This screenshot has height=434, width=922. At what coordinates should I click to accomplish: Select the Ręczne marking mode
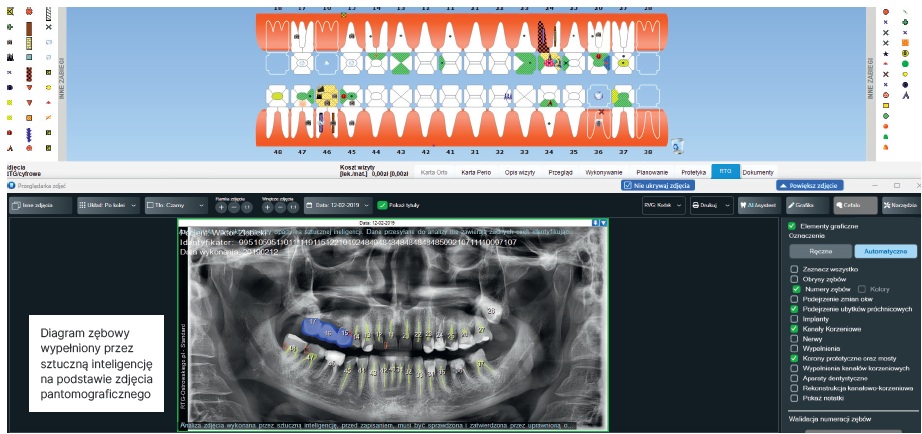819,251
